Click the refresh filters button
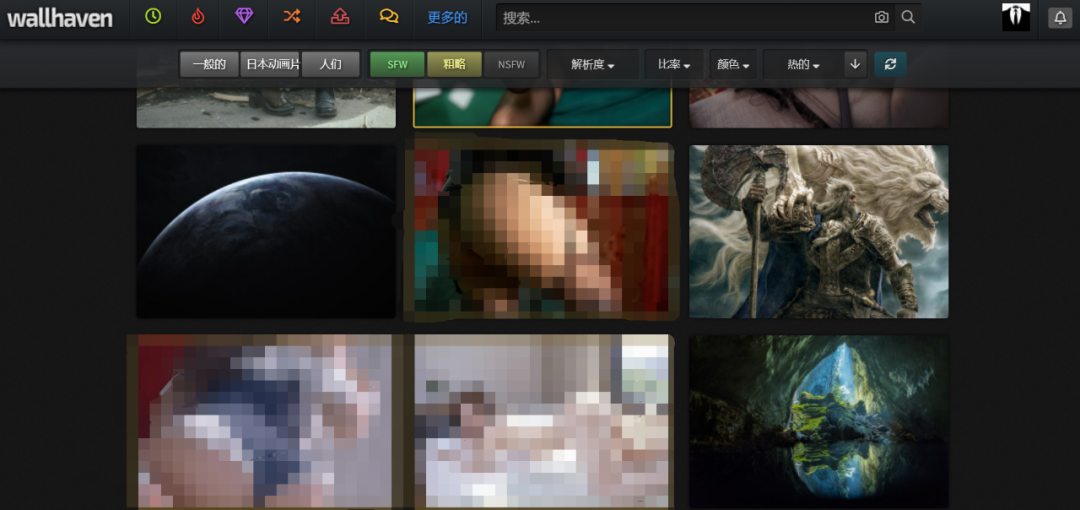 click(890, 64)
